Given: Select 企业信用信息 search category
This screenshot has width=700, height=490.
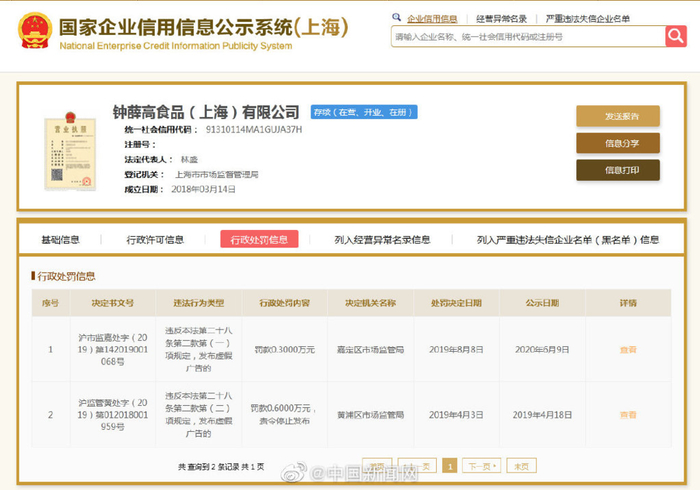Looking at the screenshot, I should 432,19.
